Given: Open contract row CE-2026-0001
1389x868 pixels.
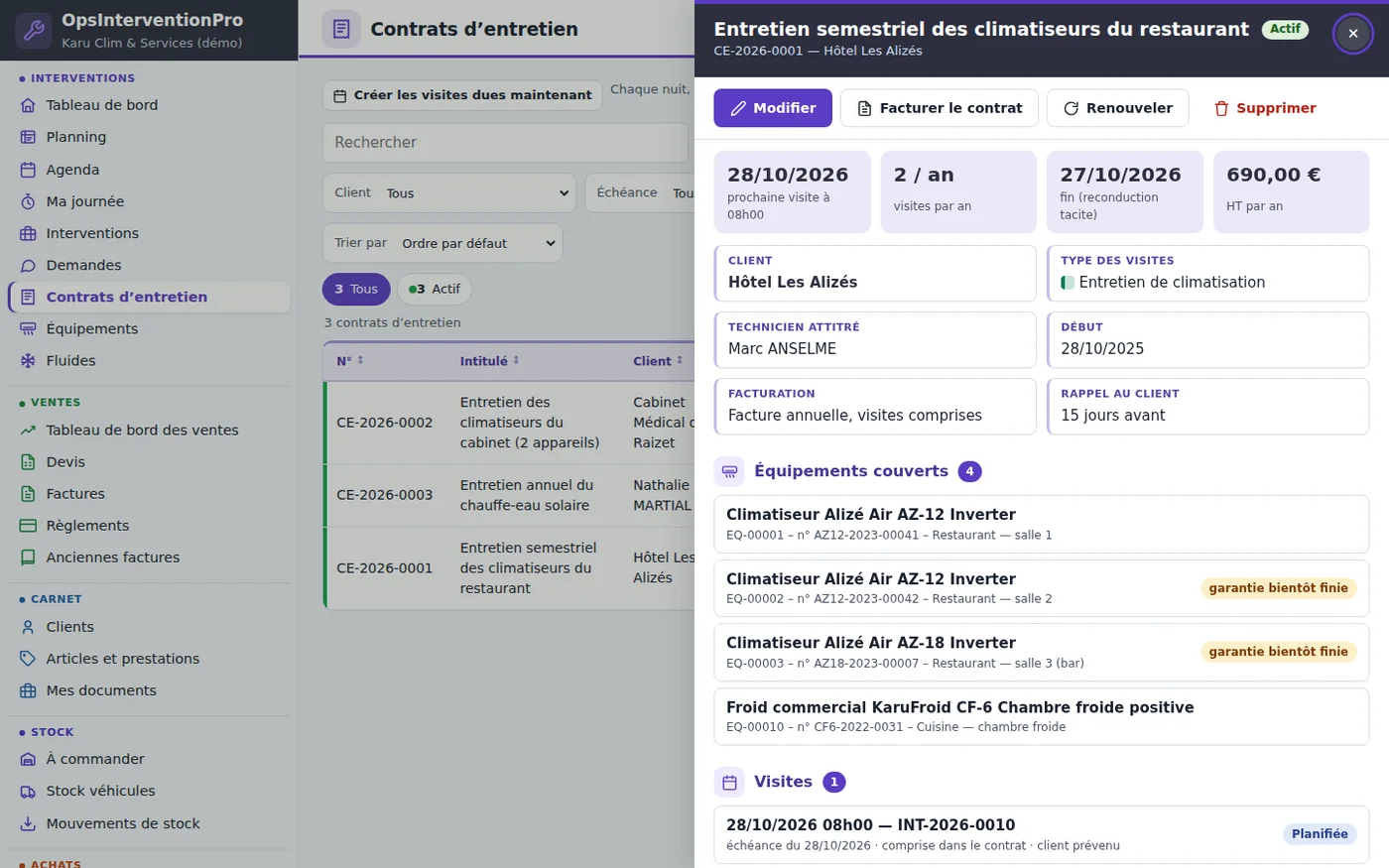Looking at the screenshot, I should pos(510,568).
